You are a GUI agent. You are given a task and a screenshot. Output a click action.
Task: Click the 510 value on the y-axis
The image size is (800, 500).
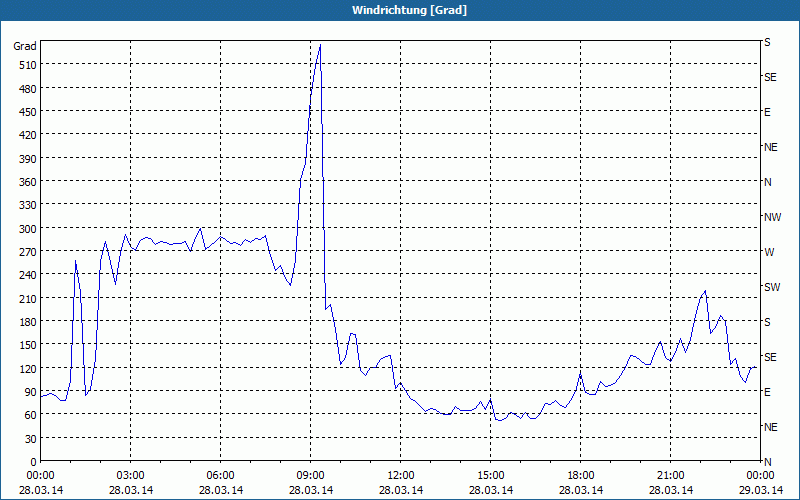tap(28, 65)
